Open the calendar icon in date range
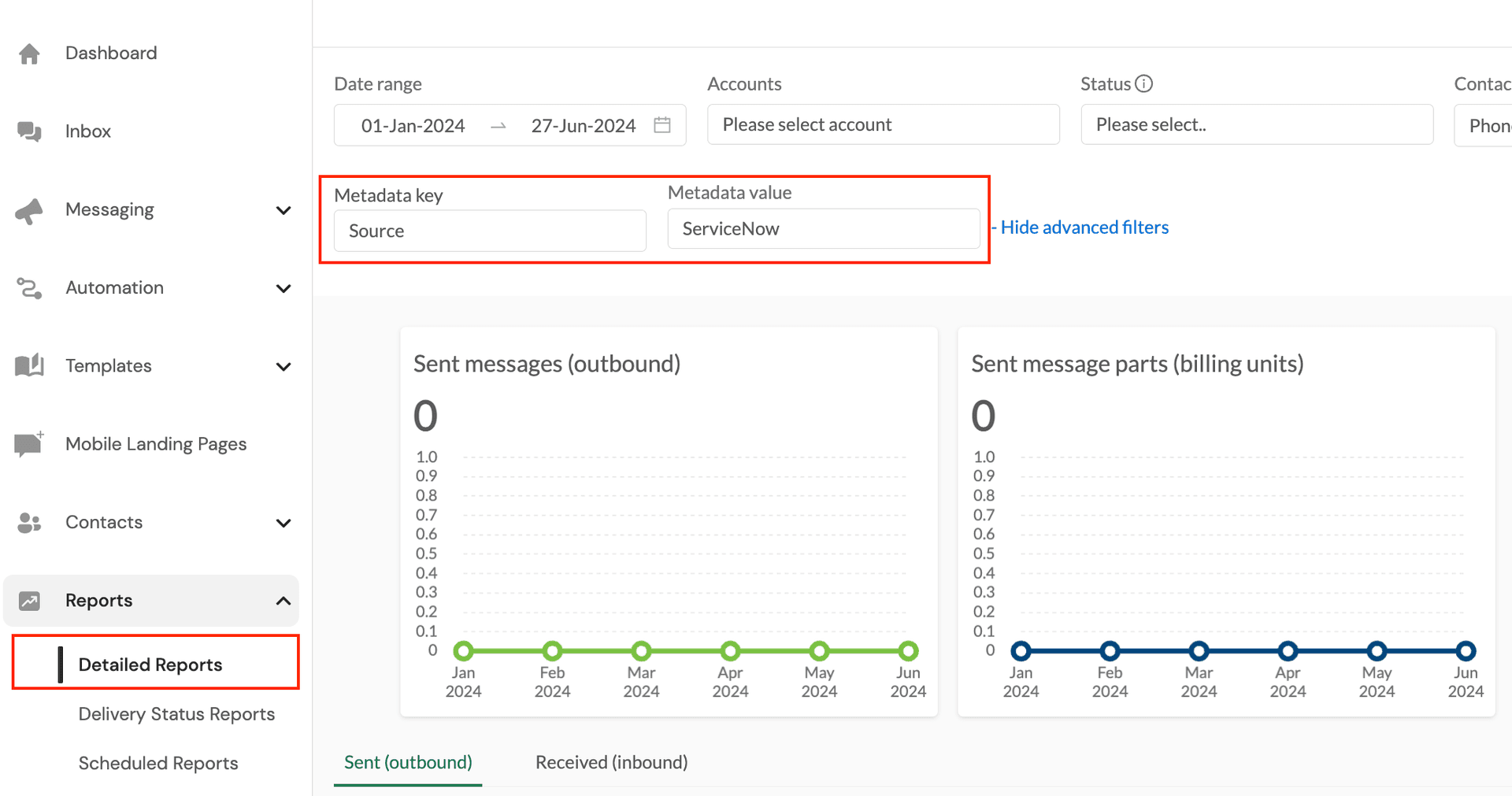 (662, 124)
